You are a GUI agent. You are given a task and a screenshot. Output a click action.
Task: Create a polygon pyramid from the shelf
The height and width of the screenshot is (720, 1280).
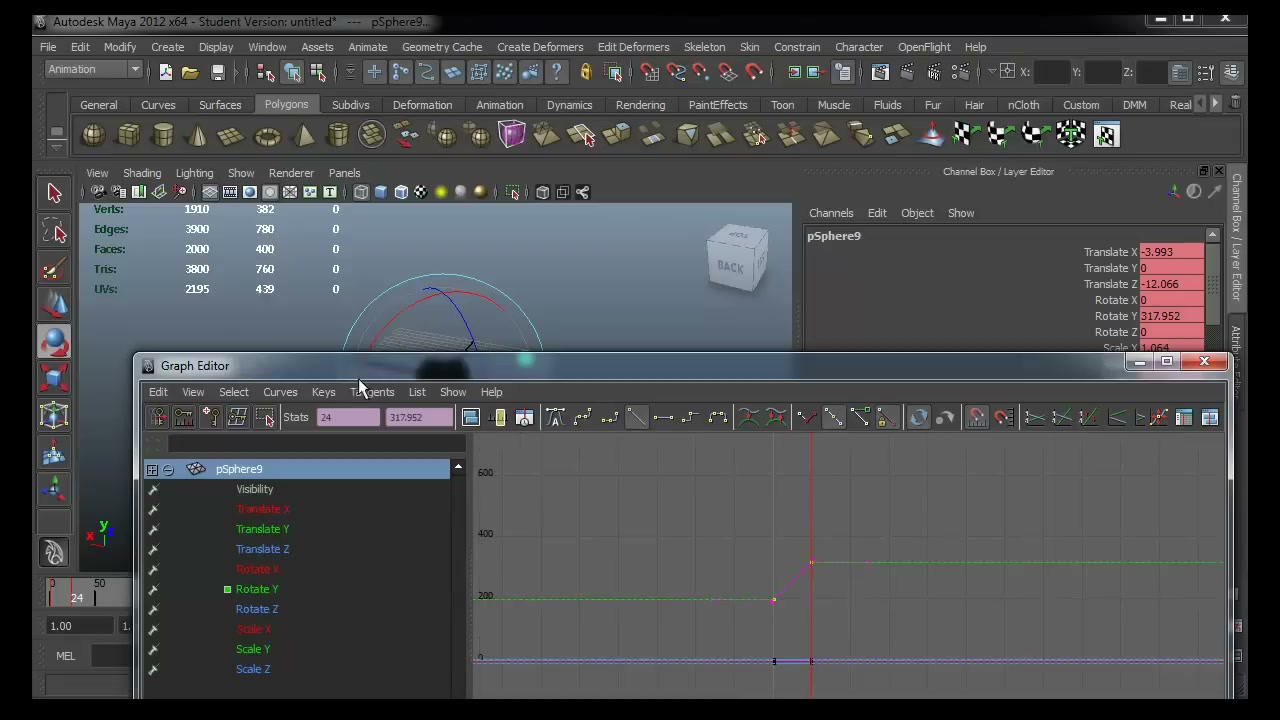point(303,135)
